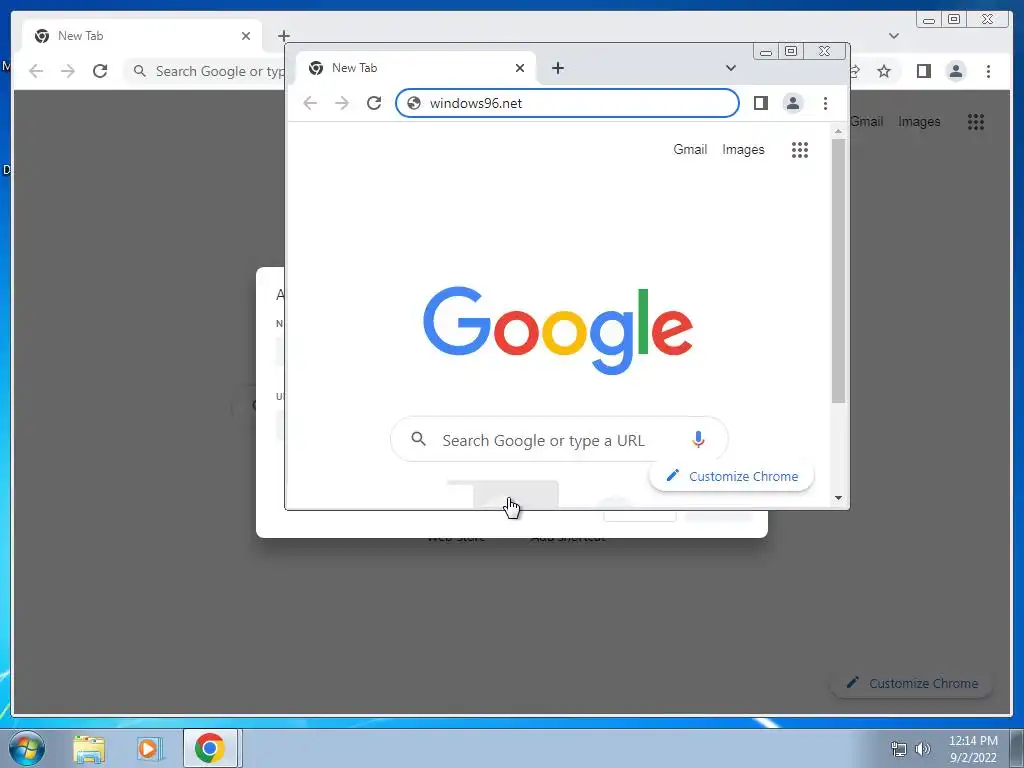Image resolution: width=1024 pixels, height=768 pixels.
Task: Click the Customize Chrome button in the front window
Action: click(x=731, y=476)
